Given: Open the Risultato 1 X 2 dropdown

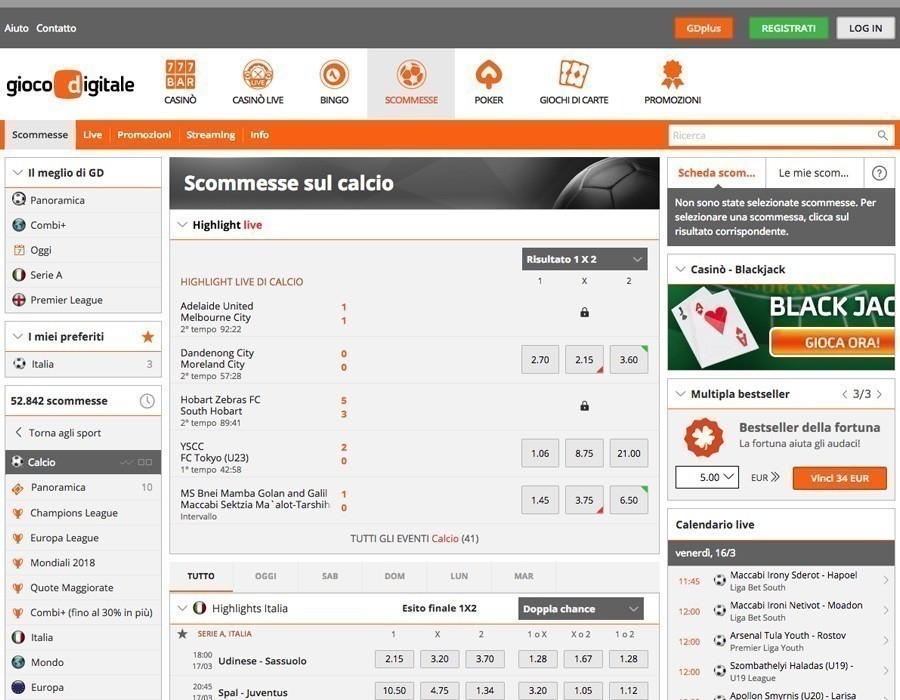Looking at the screenshot, I should 584,259.
